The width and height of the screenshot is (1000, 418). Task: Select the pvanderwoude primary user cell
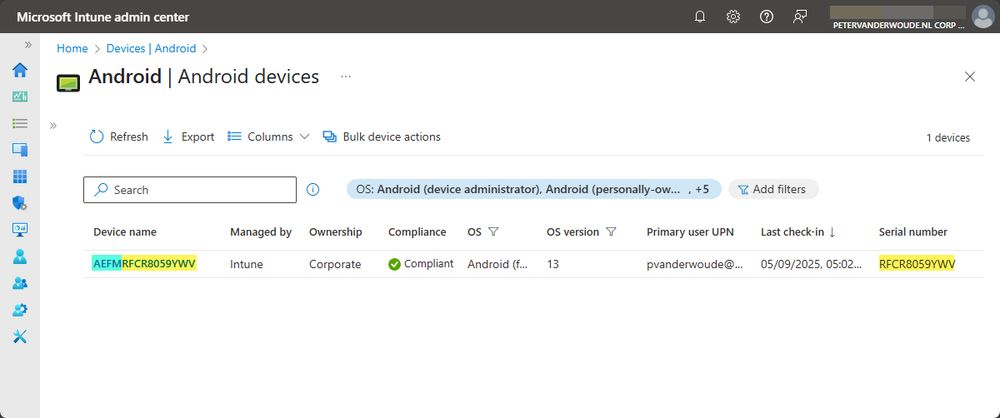coord(695,264)
